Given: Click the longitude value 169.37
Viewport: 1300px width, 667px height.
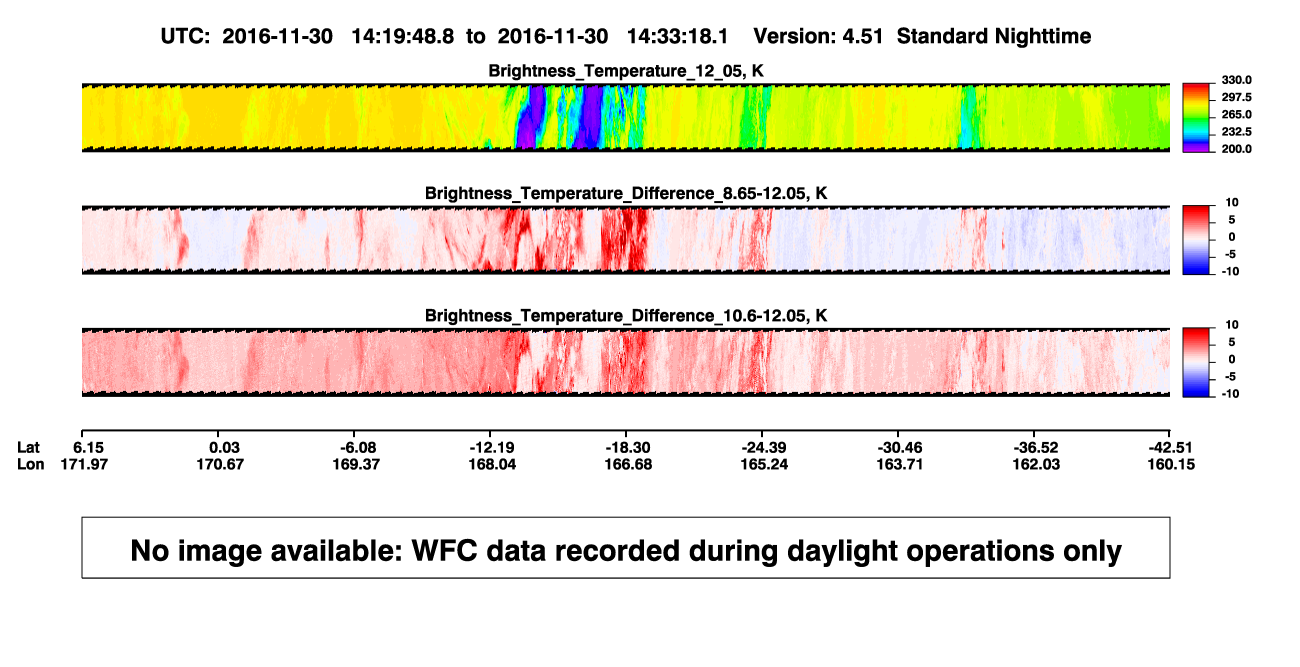Looking at the screenshot, I should (357, 464).
